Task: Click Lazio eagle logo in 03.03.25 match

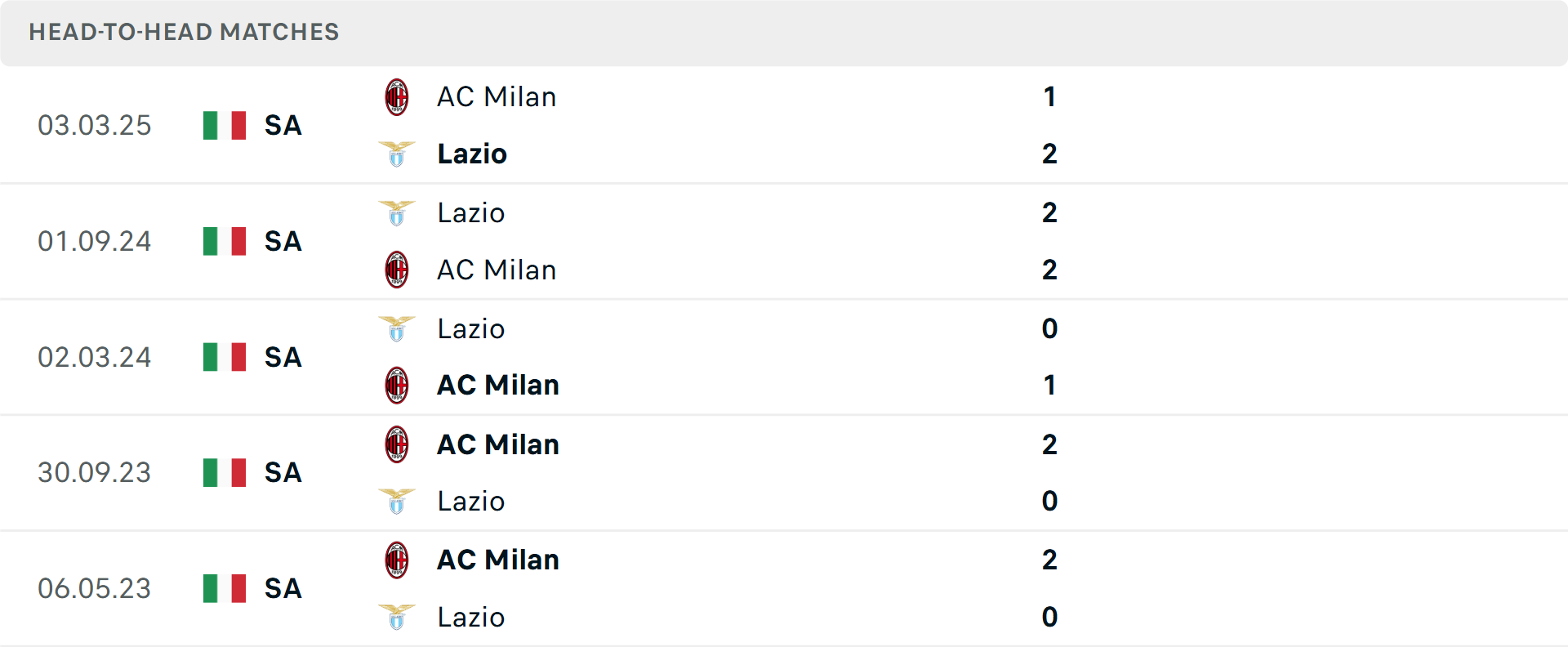Action: pyautogui.click(x=397, y=154)
